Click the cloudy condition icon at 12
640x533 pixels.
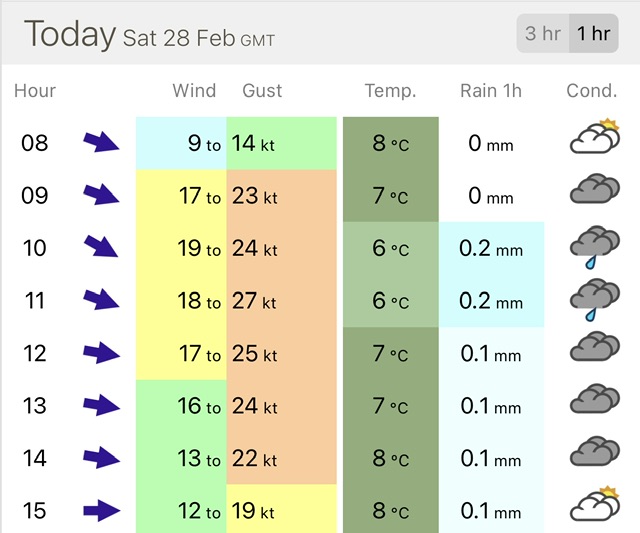[x=594, y=351]
